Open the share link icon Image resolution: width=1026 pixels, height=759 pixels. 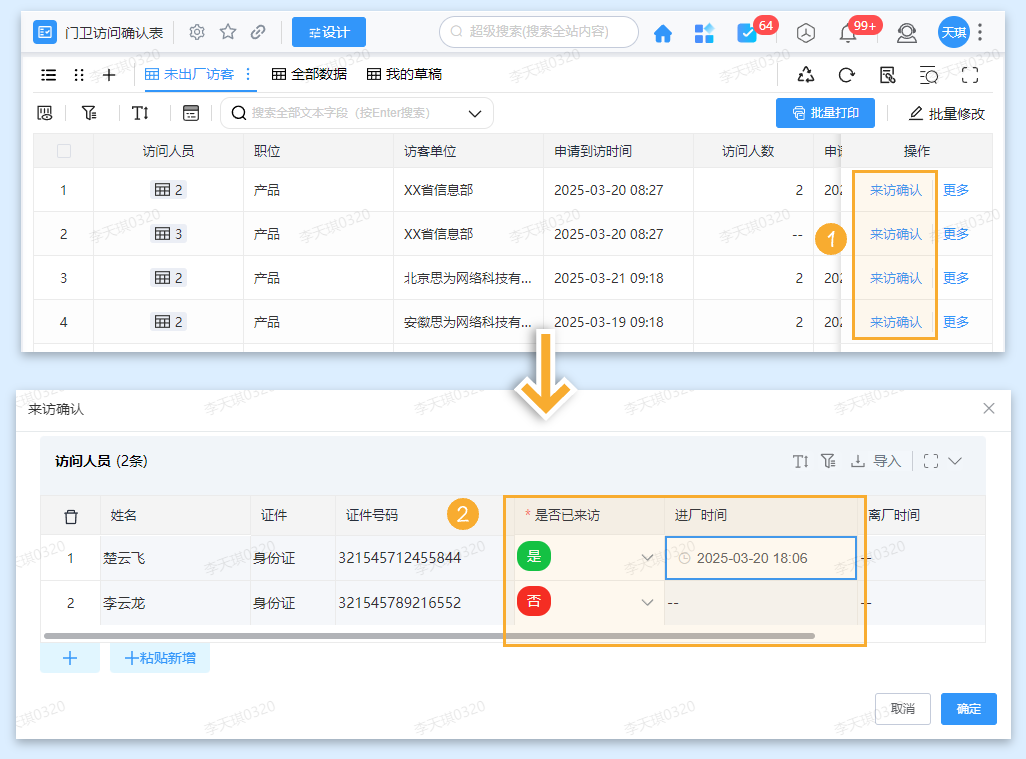coord(886,75)
